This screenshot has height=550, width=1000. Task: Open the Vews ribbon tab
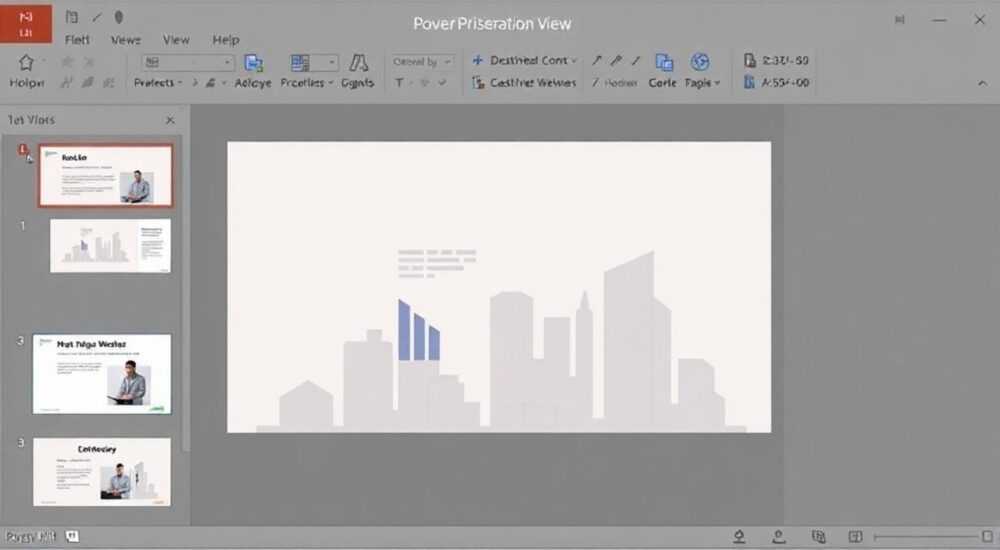pos(126,40)
